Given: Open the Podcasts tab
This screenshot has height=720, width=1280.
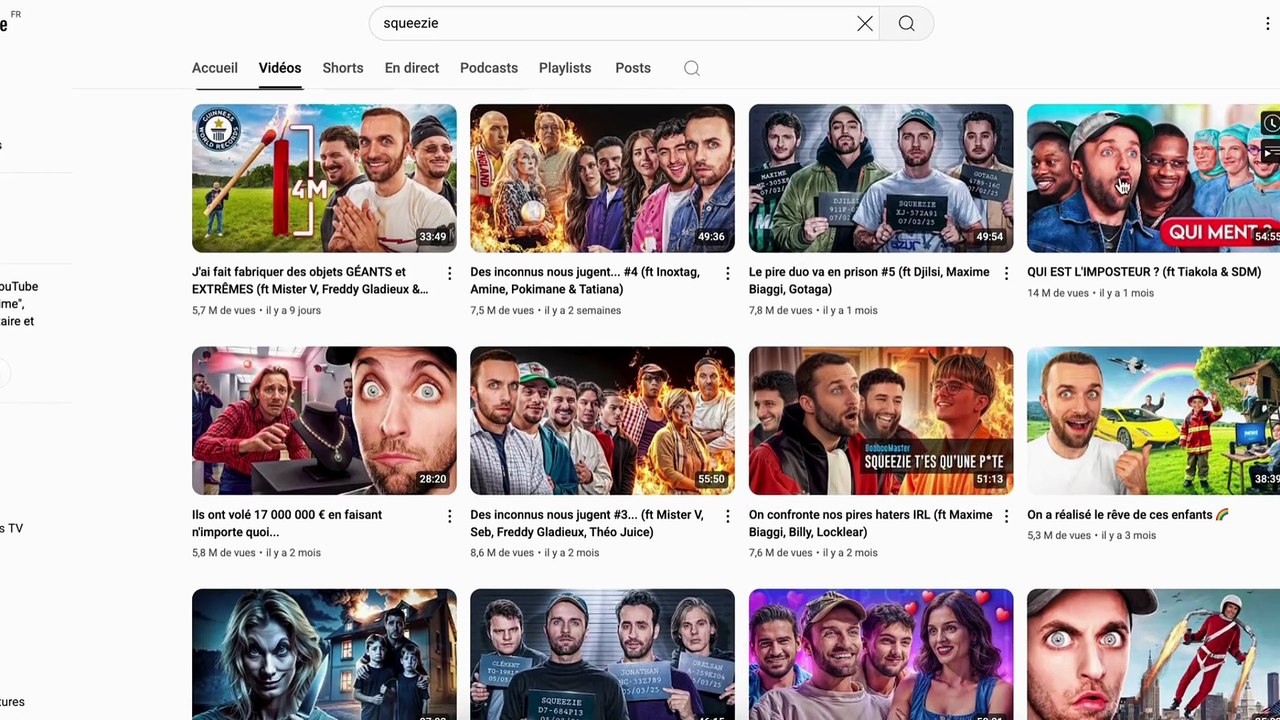Looking at the screenshot, I should 489,68.
